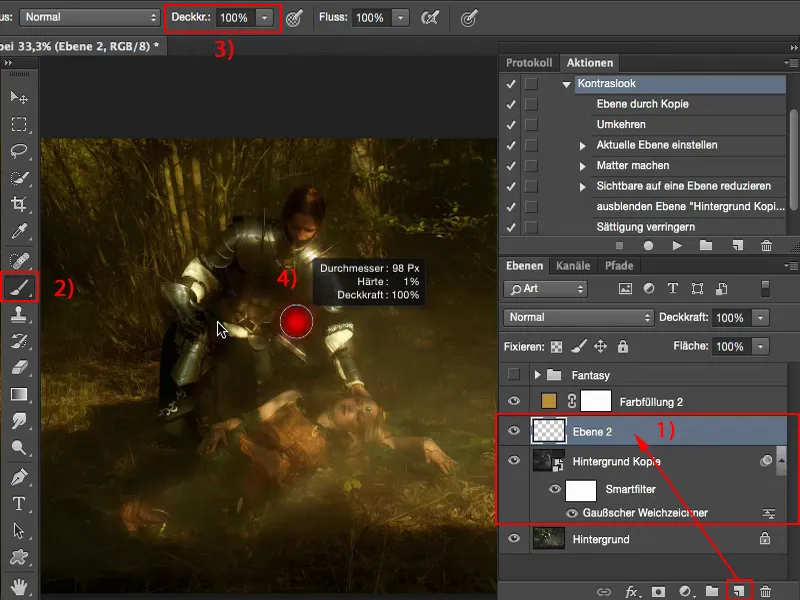Image resolution: width=800 pixels, height=600 pixels.
Task: Hide the Hintergrund Kopie layer
Action: click(x=514, y=460)
